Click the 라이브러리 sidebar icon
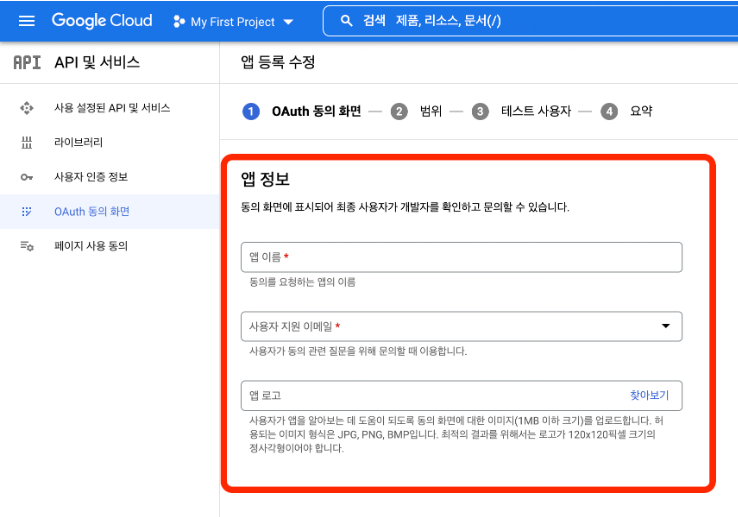The image size is (738, 517). point(27,143)
